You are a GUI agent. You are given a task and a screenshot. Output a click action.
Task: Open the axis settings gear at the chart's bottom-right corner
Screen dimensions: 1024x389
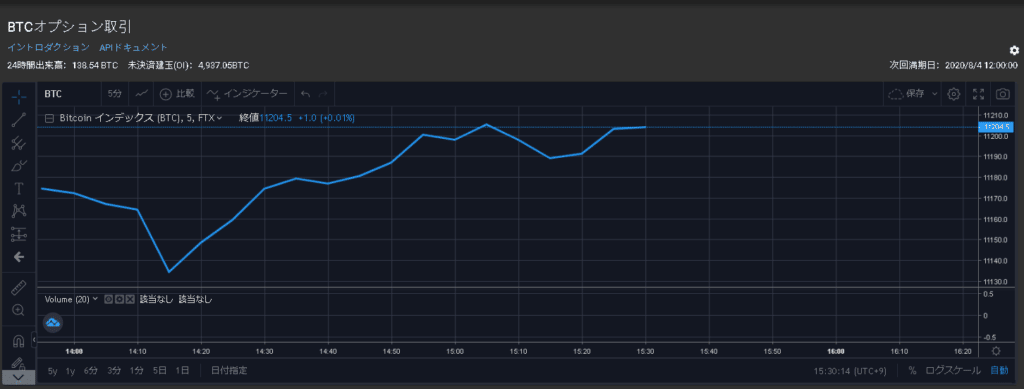(996, 351)
